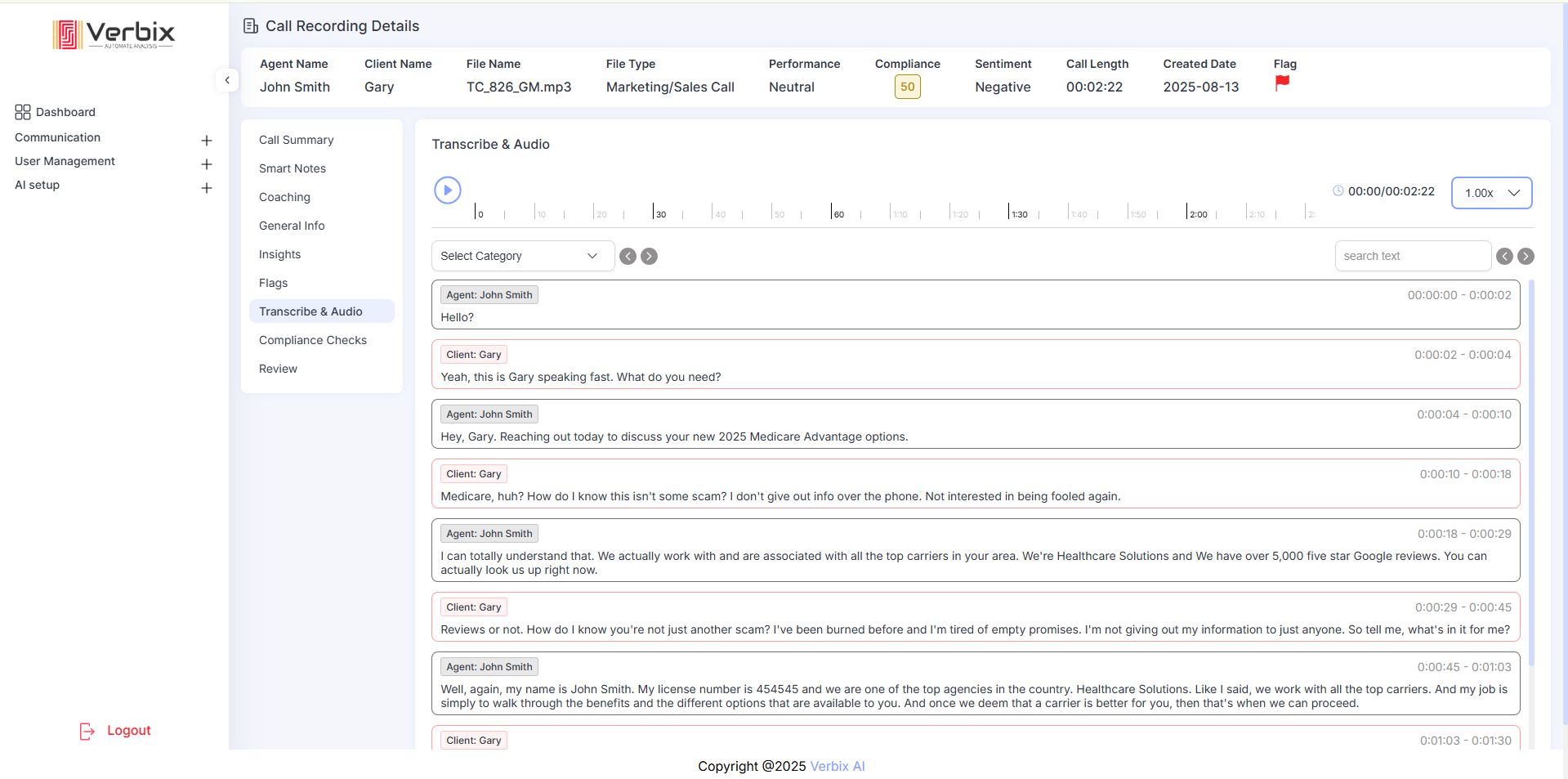Open the Verbix AI footer link
This screenshot has width=1568, height=779.
point(838,767)
